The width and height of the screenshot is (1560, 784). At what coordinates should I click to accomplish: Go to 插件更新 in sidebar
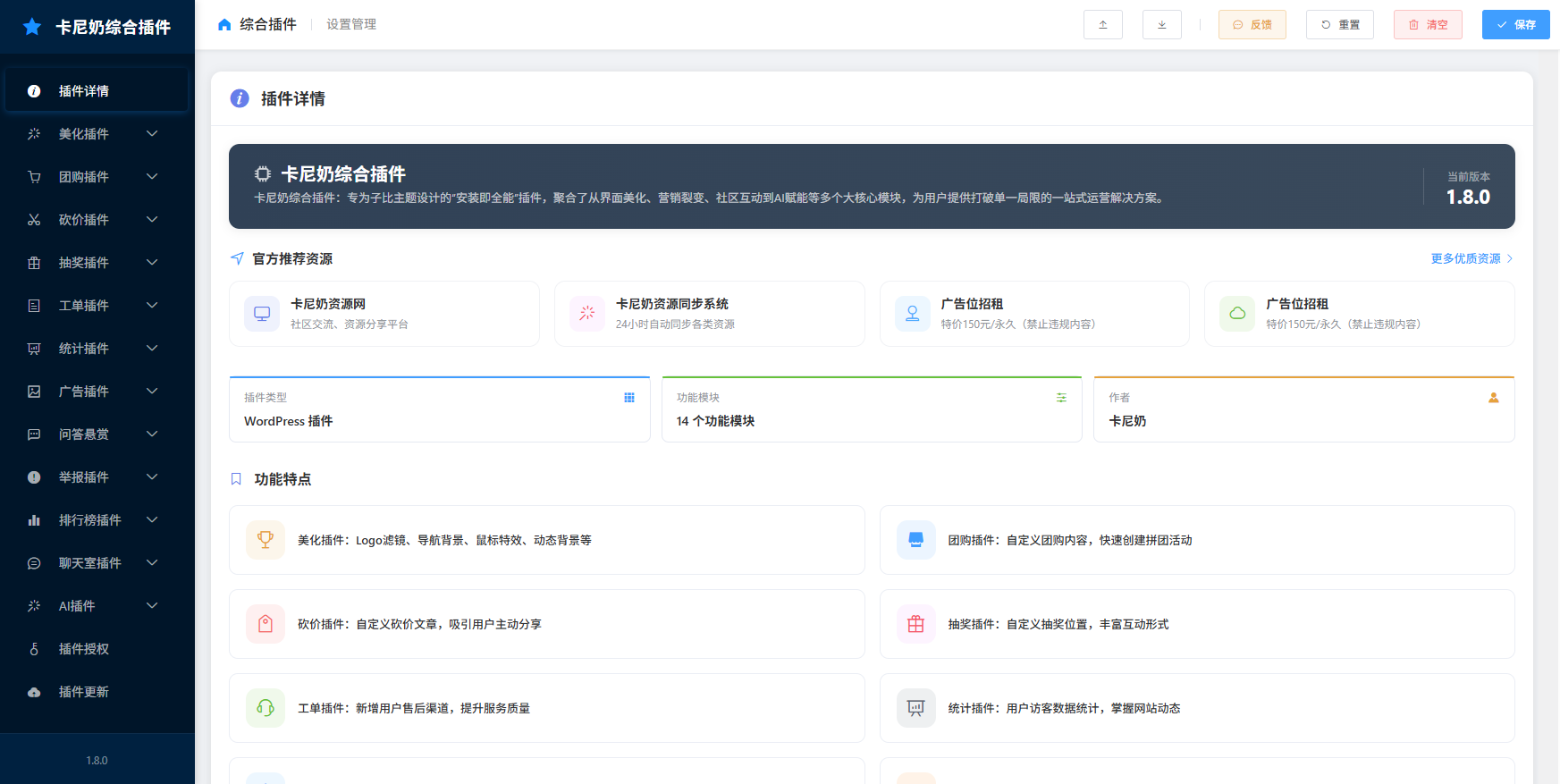click(x=84, y=692)
